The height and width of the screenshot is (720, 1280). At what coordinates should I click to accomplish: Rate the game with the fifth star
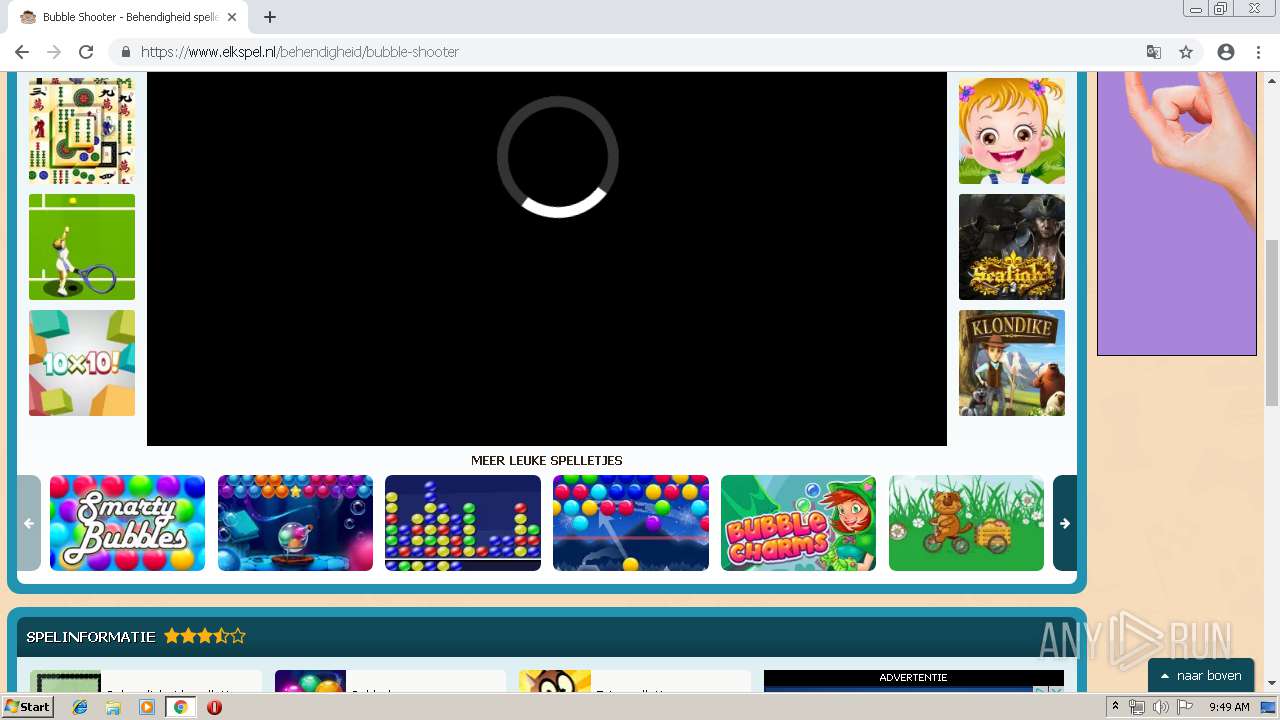[238, 636]
